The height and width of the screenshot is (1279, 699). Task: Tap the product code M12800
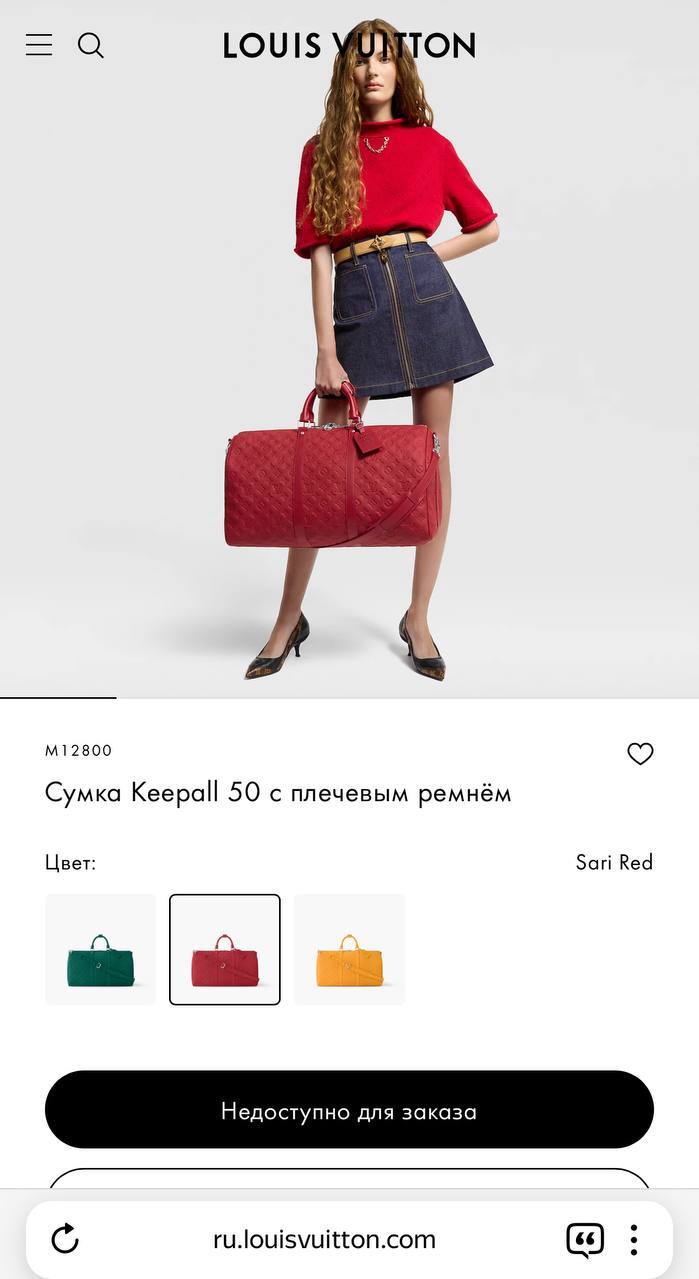click(x=79, y=751)
